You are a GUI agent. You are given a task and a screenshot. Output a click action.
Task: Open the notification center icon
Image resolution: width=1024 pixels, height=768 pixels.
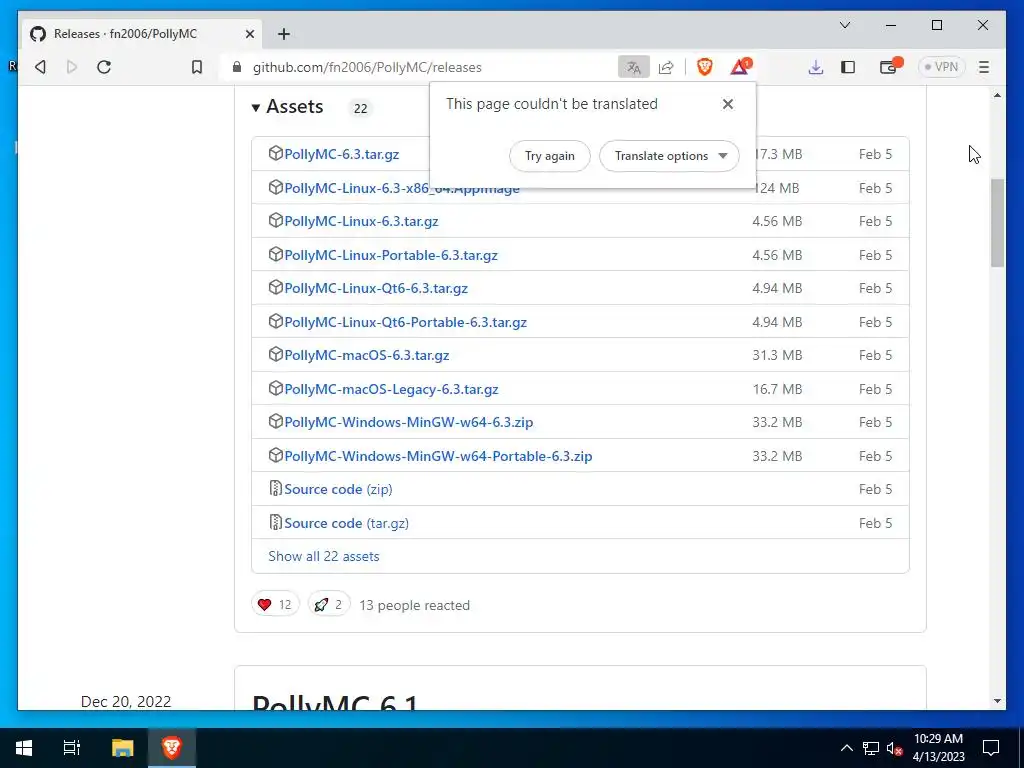coord(991,748)
